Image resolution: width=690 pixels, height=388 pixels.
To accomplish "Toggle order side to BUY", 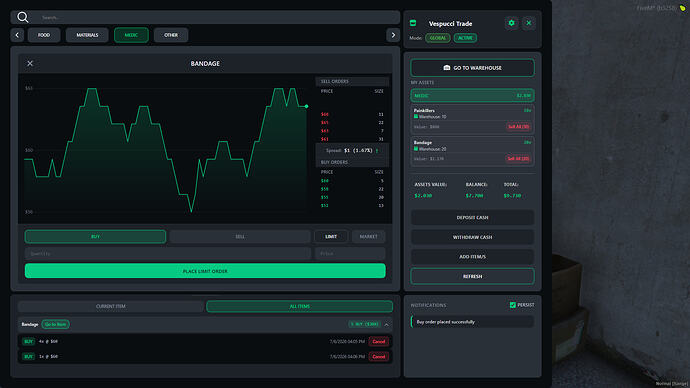I will [95, 236].
